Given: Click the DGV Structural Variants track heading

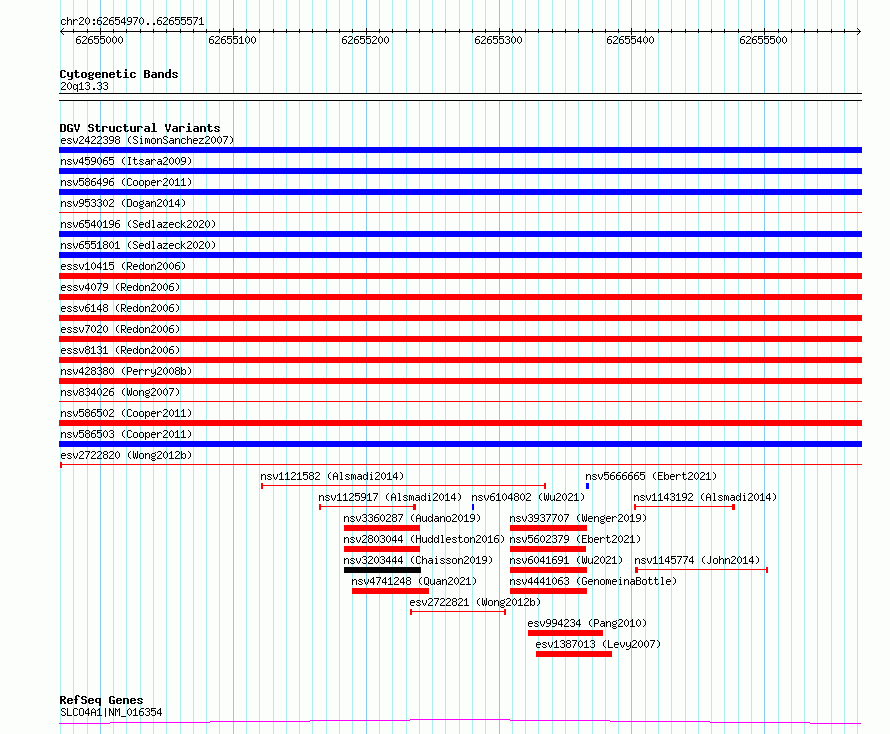Looking at the screenshot, I should 140,128.
